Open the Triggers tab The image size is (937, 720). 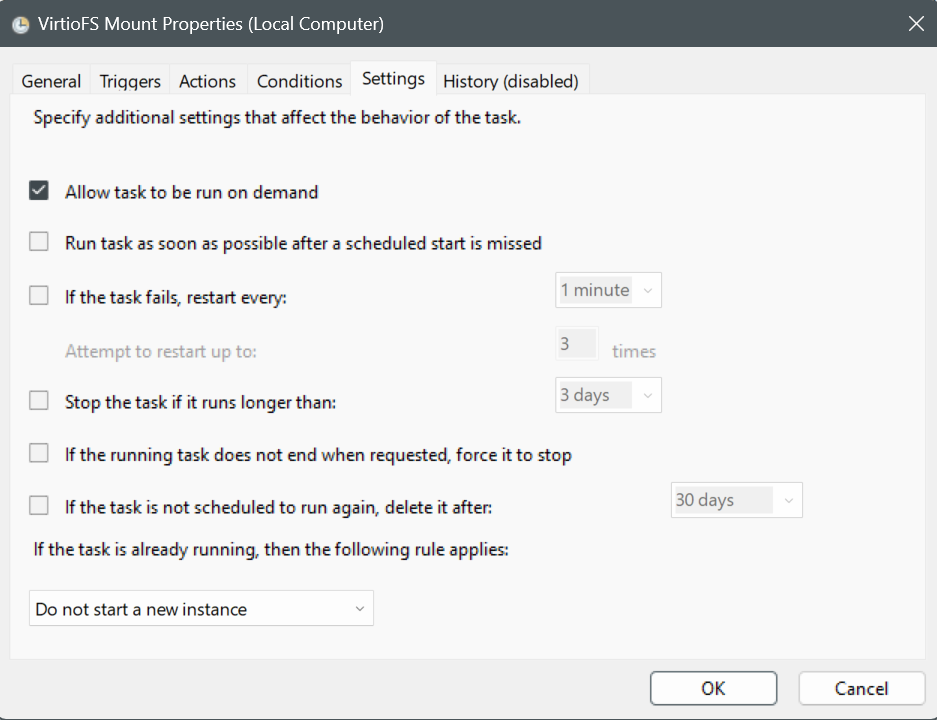[x=130, y=81]
